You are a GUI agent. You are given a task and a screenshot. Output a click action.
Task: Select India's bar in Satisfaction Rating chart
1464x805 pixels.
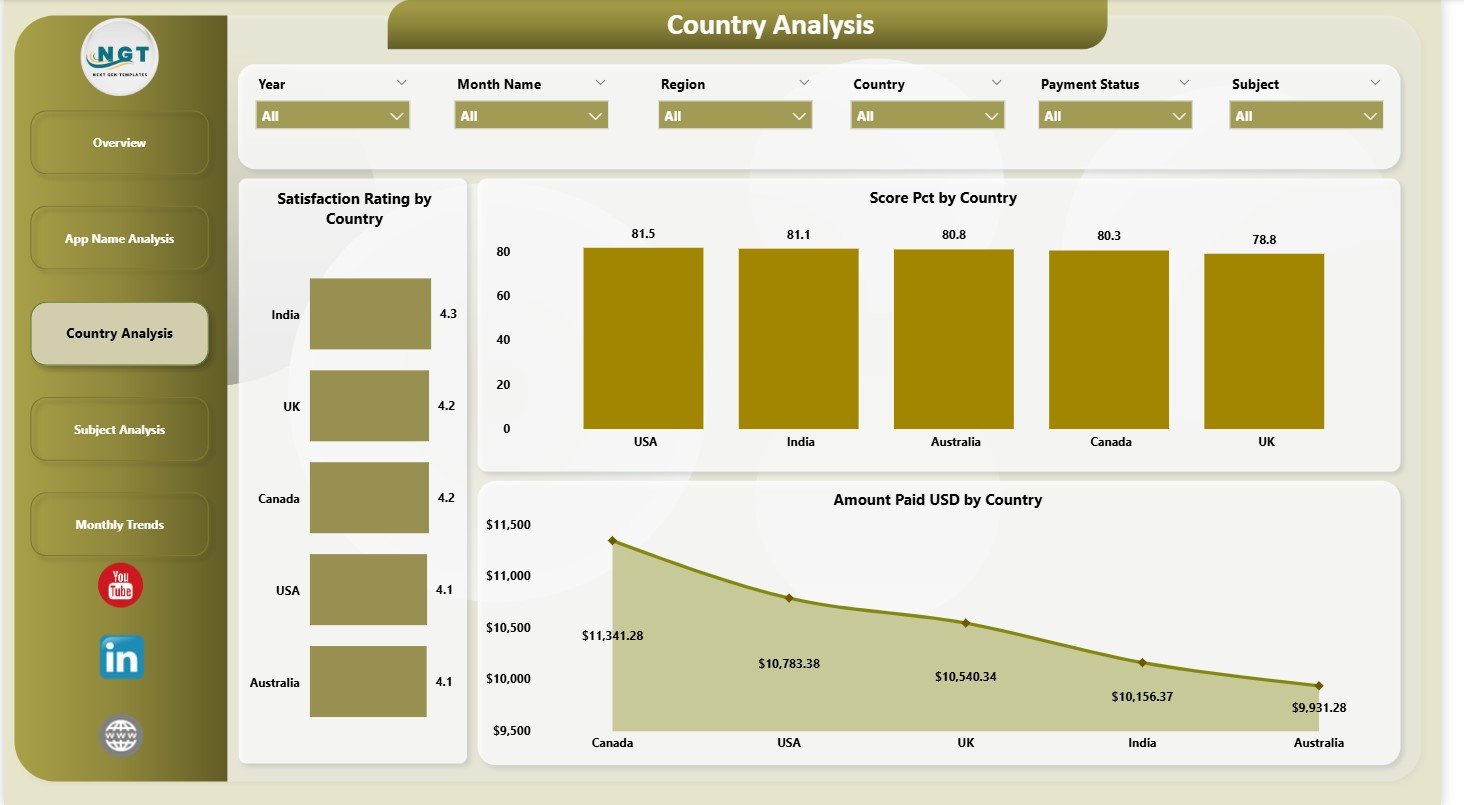tap(370, 313)
